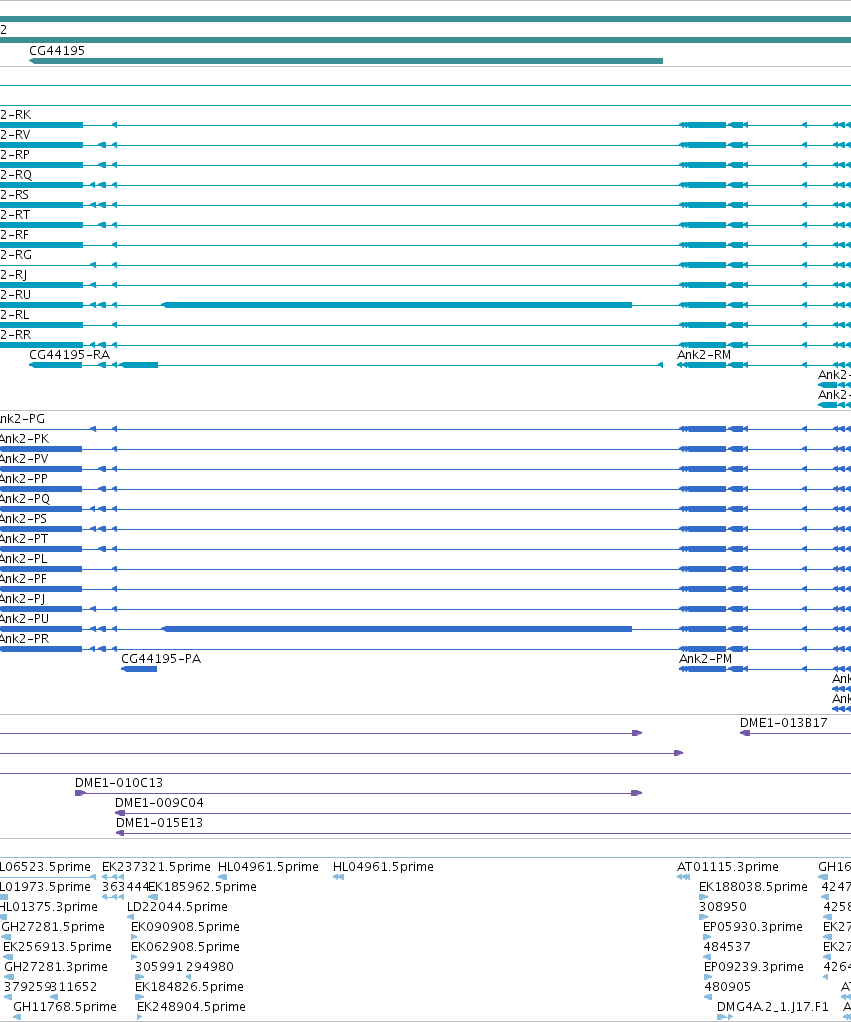Select the LD22044.5prime EST label
851x1022 pixels.
pos(177,907)
